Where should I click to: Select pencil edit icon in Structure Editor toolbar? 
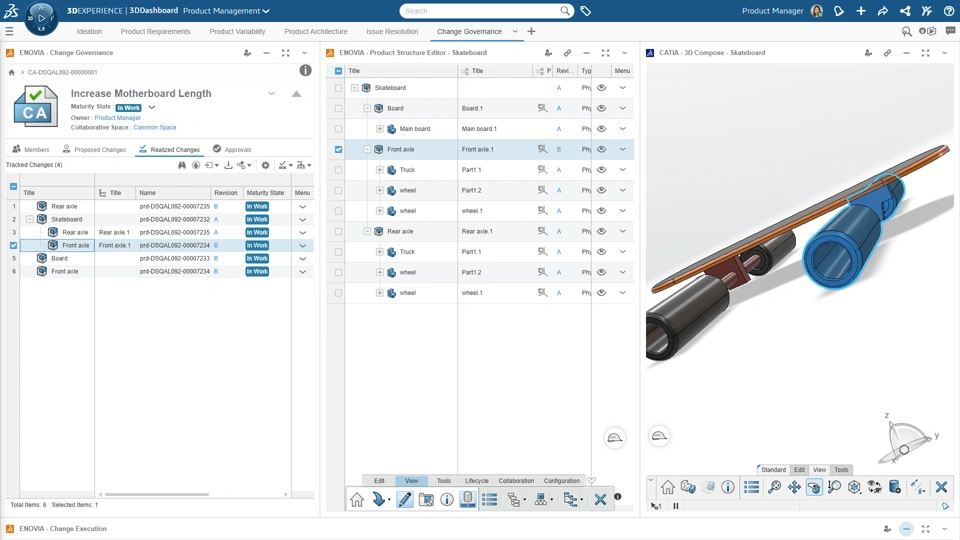[404, 500]
